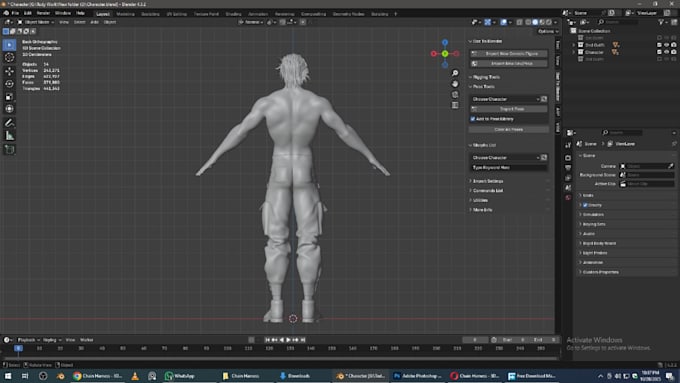Screen dimensions: 680x383
Task: Toggle Add to Pose Library checkbox
Action: click(x=473, y=119)
